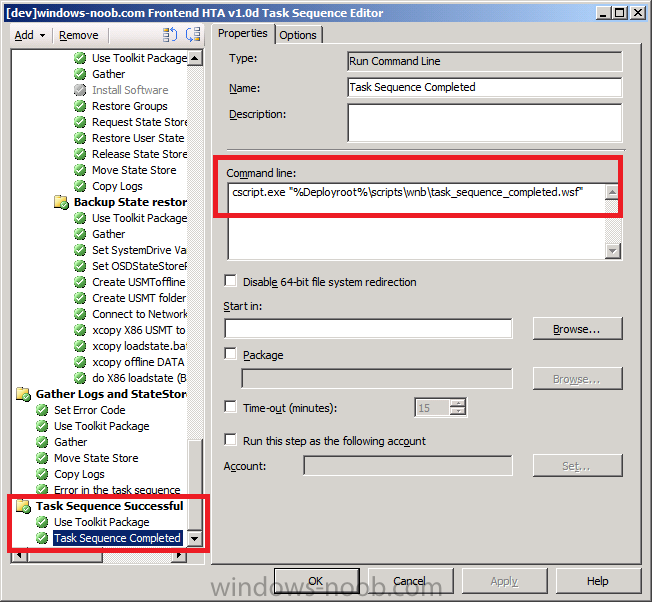Select the Install Software step
The image size is (652, 602).
130,90
